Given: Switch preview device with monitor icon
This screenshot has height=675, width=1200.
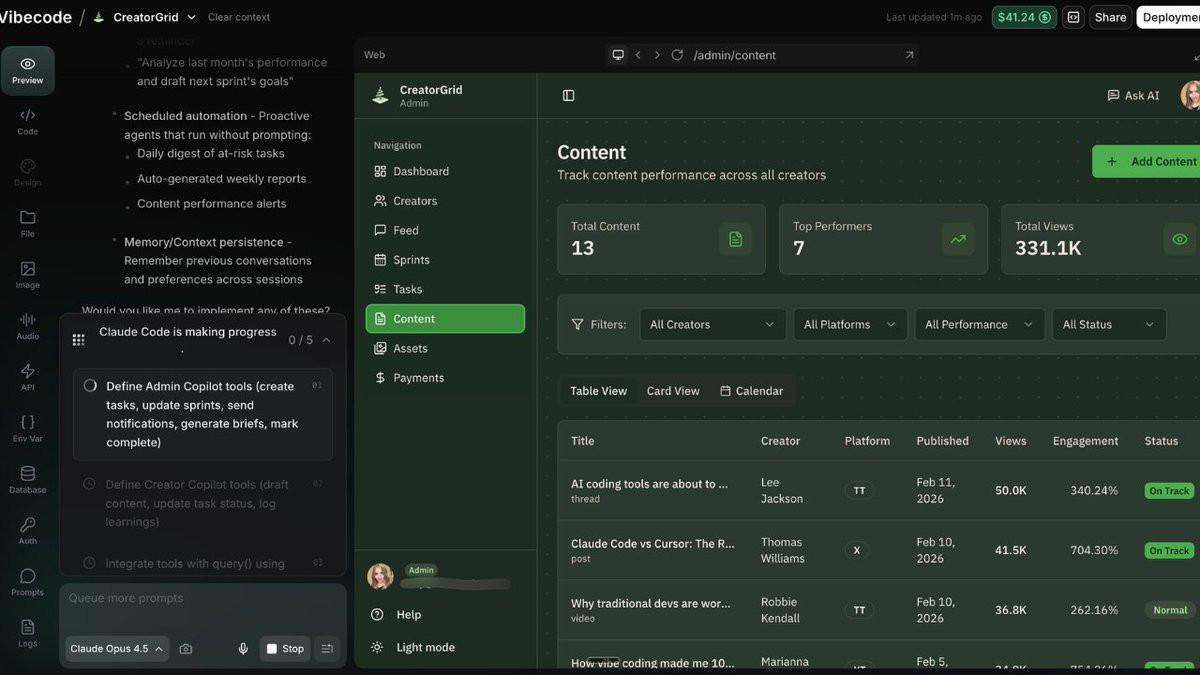Looking at the screenshot, I should coord(618,55).
